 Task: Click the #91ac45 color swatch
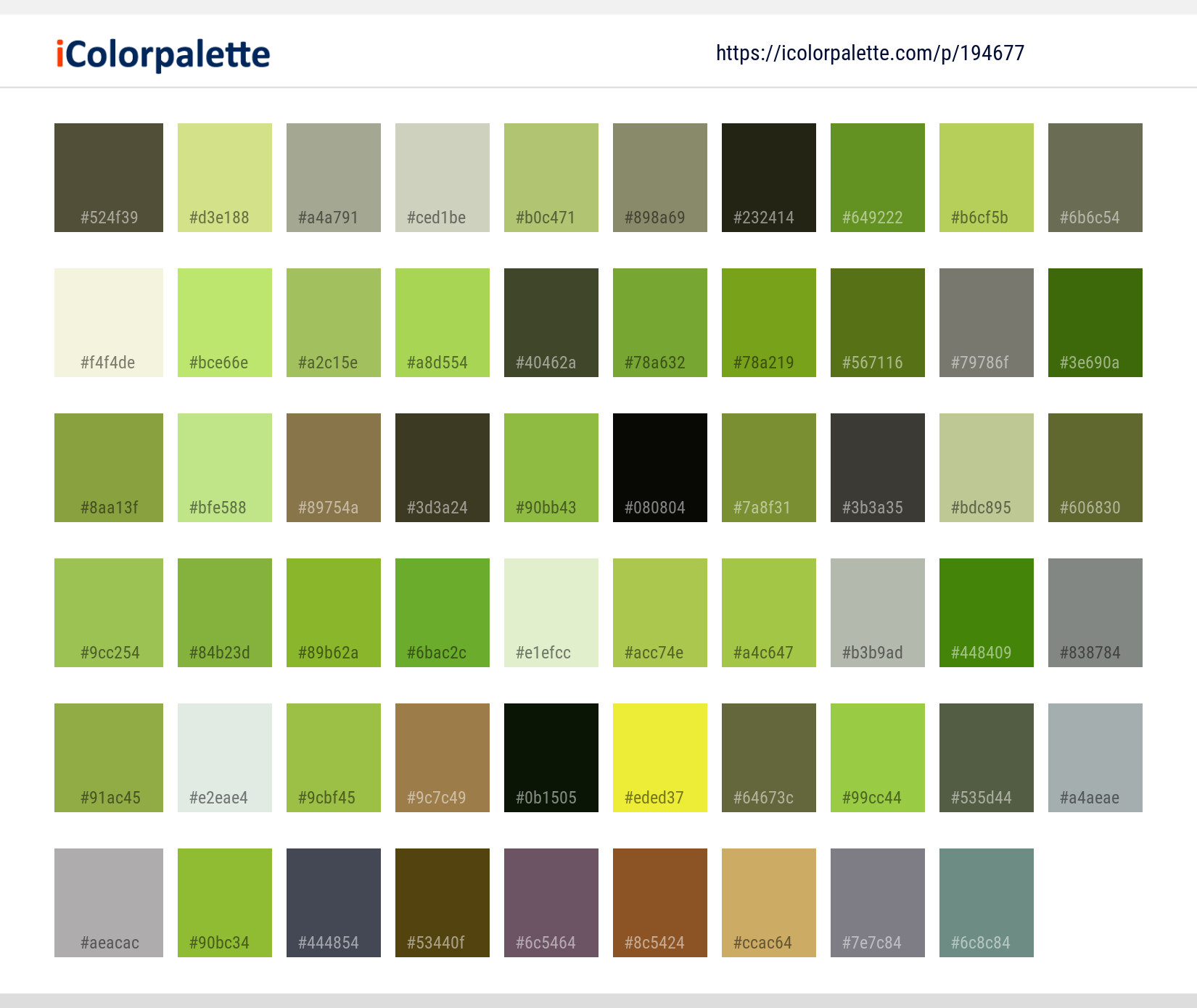[109, 758]
